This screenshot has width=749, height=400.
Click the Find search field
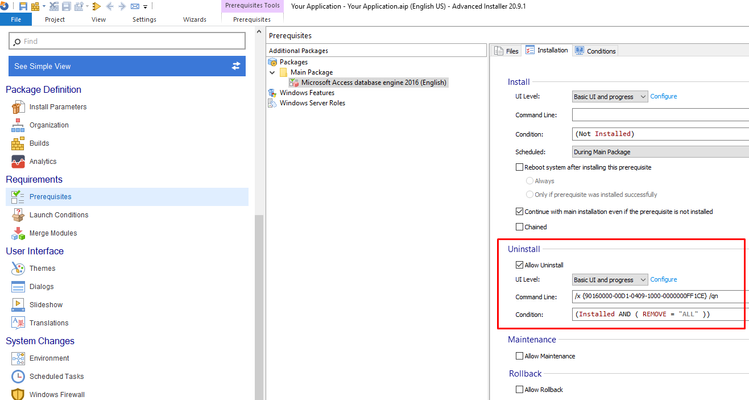[x=127, y=42]
